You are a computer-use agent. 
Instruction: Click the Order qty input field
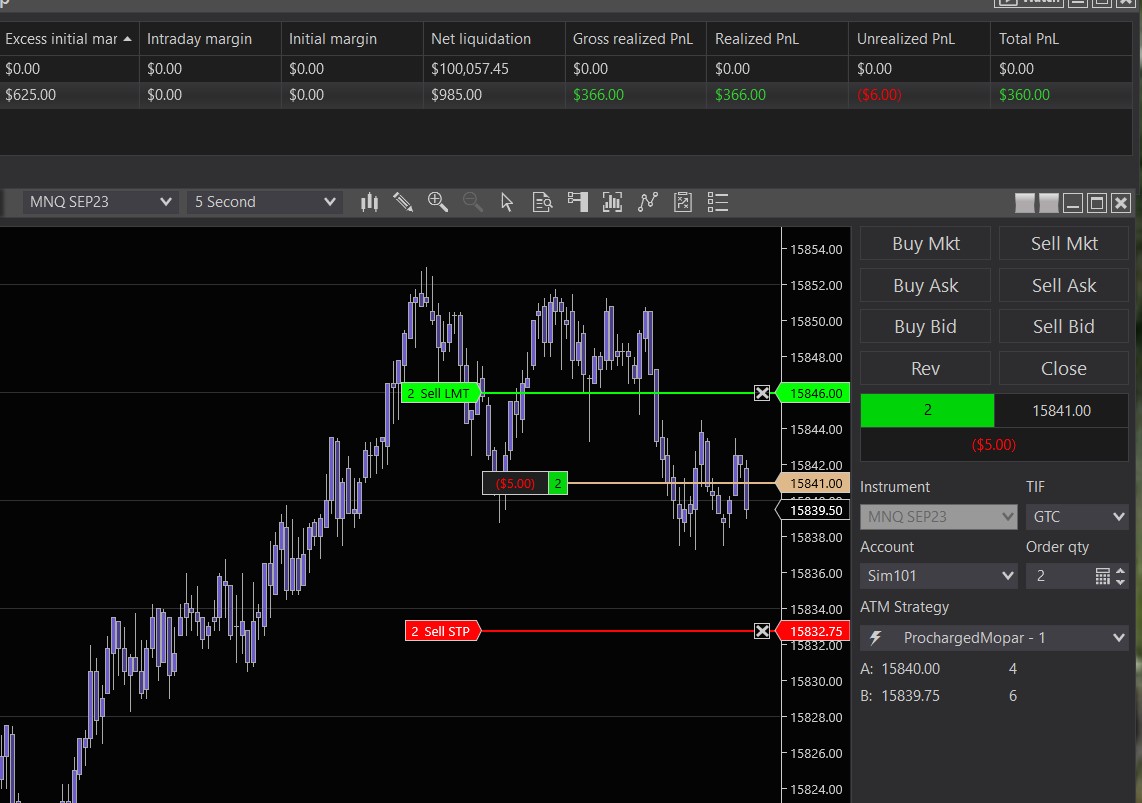point(1058,576)
